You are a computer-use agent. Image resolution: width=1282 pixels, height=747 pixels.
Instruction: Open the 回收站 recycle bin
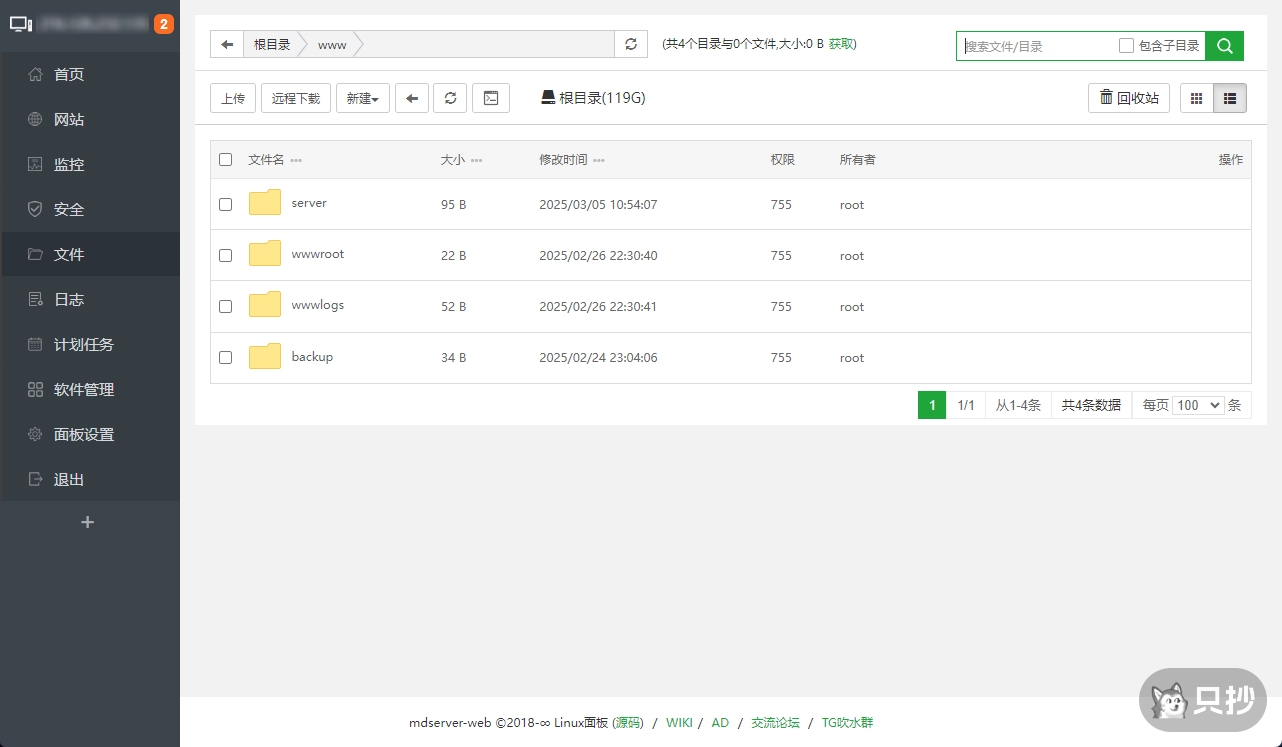tap(1128, 98)
